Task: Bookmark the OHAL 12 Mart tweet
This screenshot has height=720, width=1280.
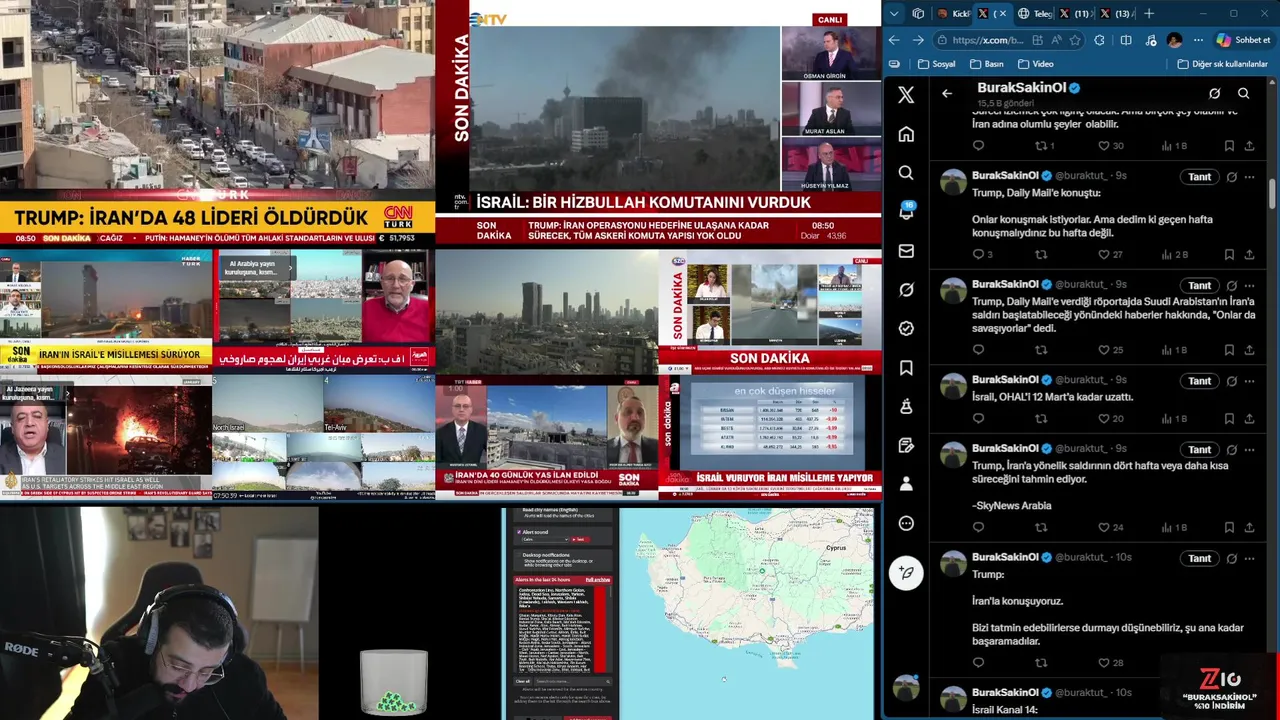Action: point(1229,418)
